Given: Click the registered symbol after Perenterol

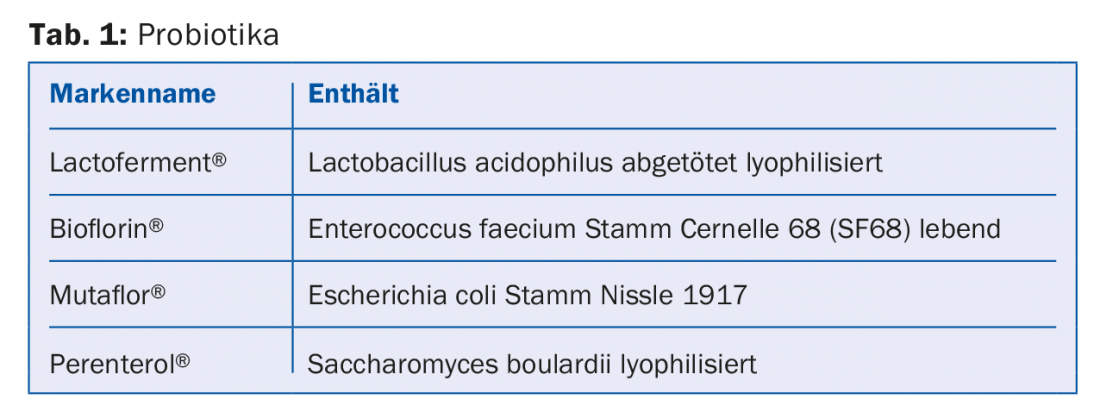Looking at the screenshot, I should [183, 360].
